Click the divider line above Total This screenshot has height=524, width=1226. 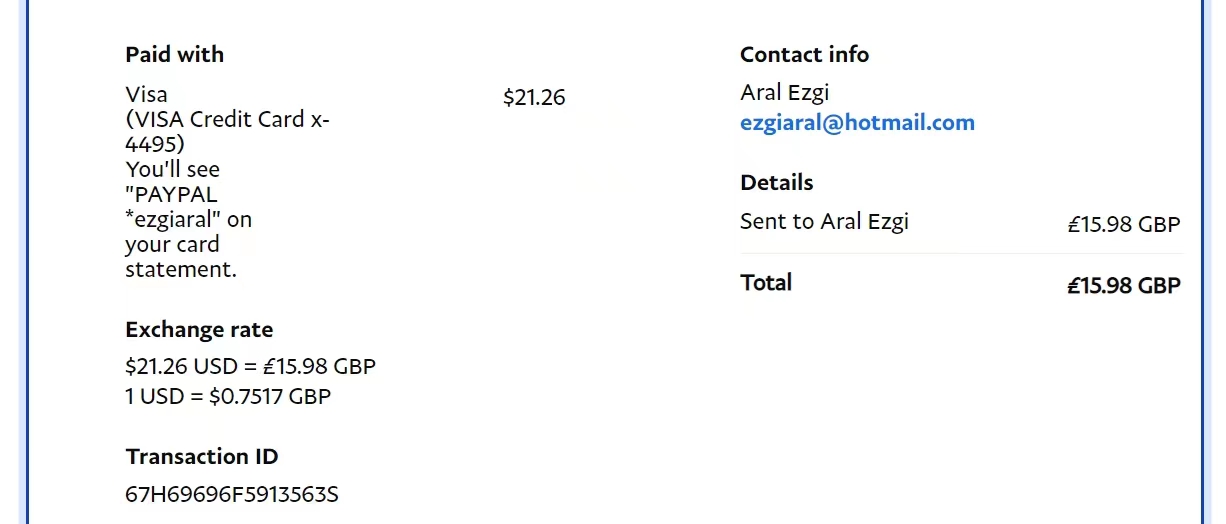coord(960,254)
